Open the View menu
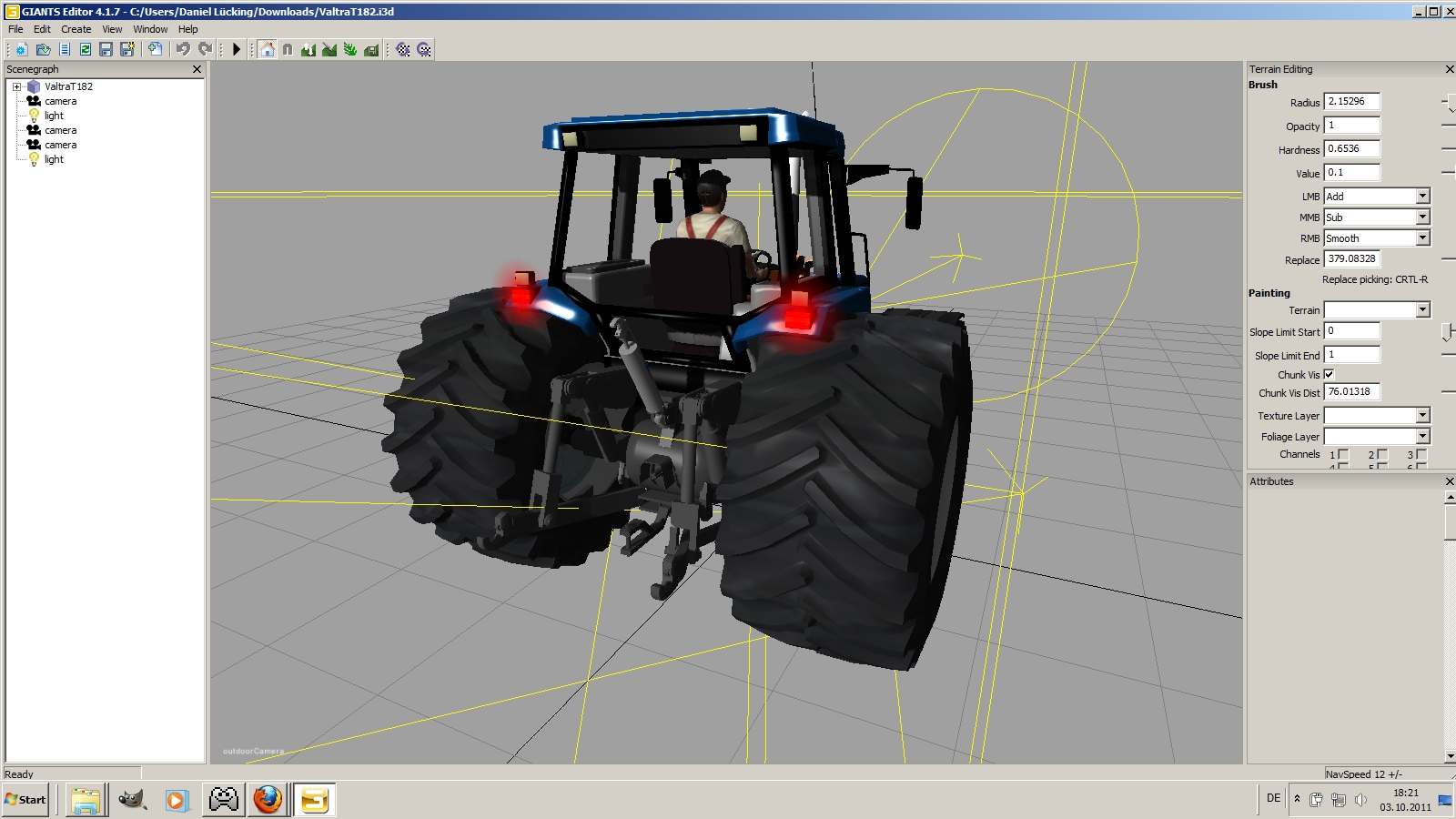This screenshot has height=819, width=1456. (112, 29)
